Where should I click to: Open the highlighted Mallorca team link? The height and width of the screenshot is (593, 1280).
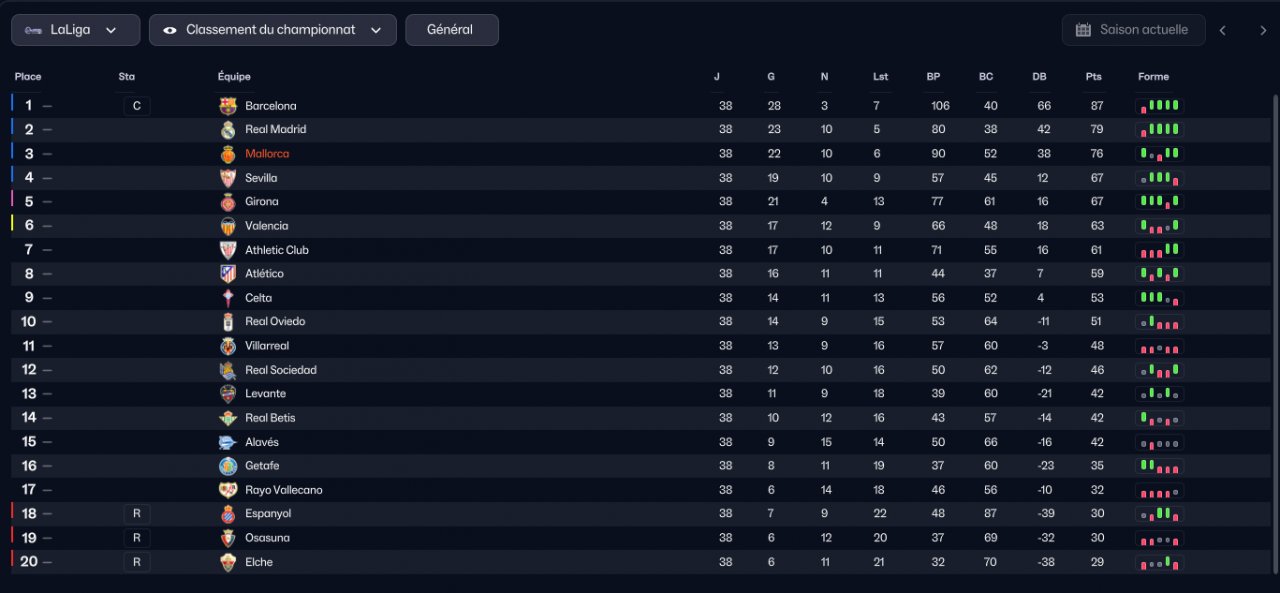pos(267,154)
